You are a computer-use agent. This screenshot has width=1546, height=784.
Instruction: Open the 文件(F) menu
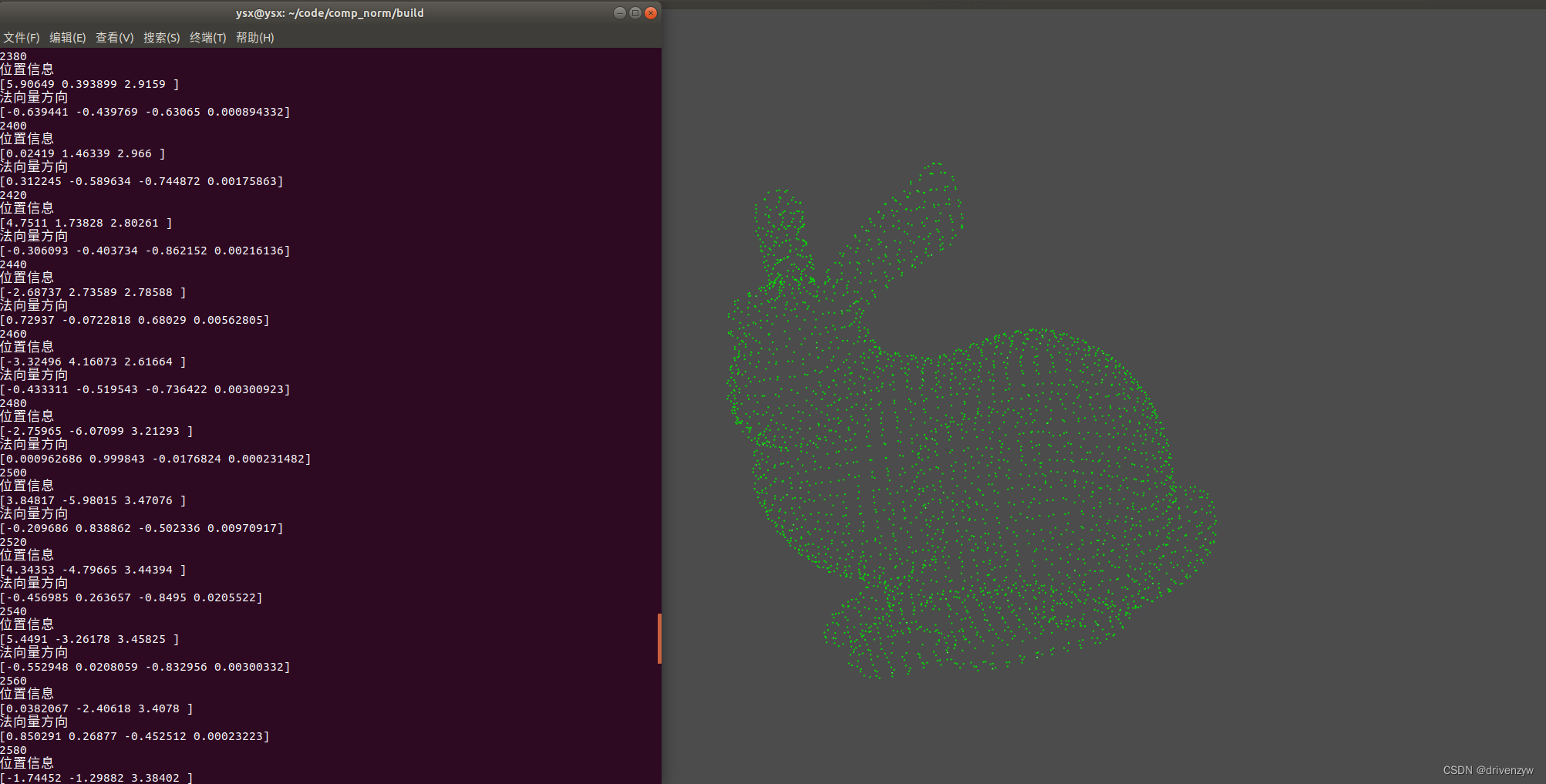[x=22, y=37]
